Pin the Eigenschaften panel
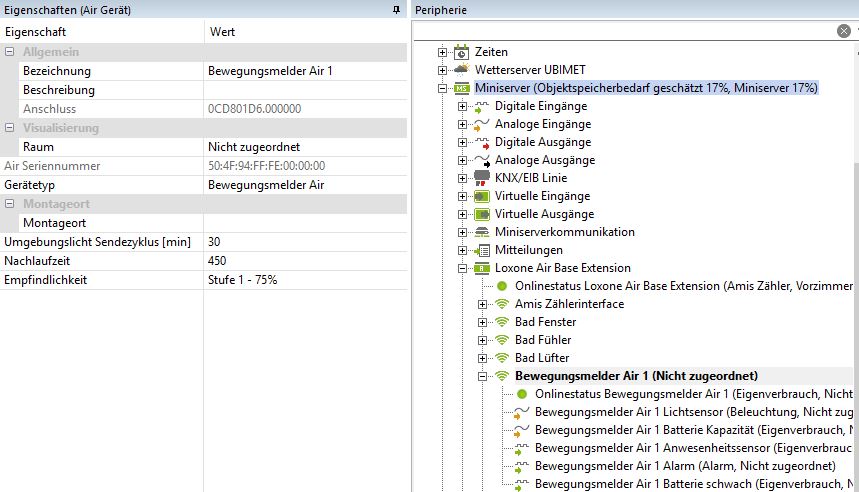Image resolution: width=859 pixels, height=492 pixels. pyautogui.click(x=396, y=10)
